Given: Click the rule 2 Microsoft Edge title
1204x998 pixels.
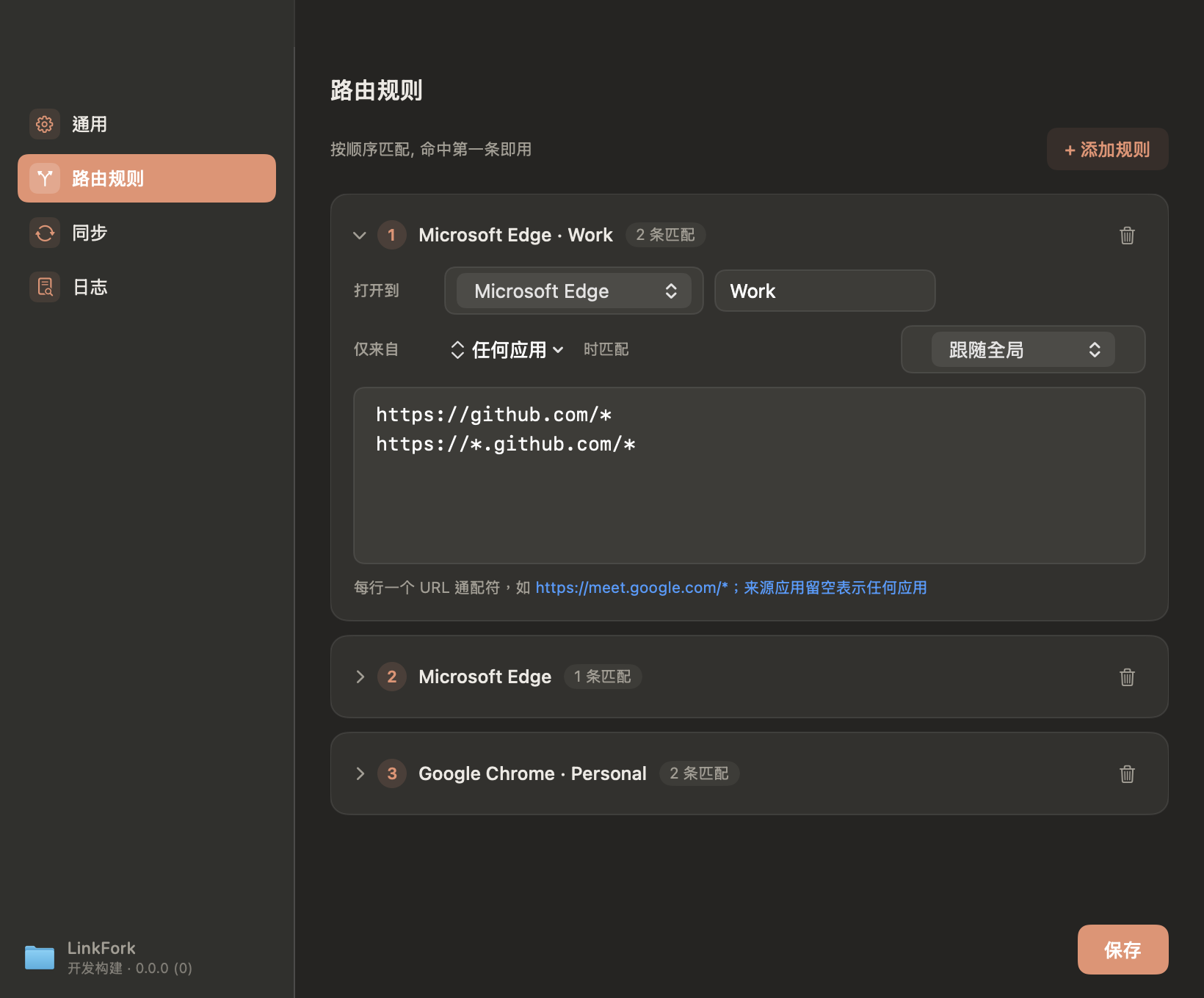Looking at the screenshot, I should pyautogui.click(x=485, y=677).
